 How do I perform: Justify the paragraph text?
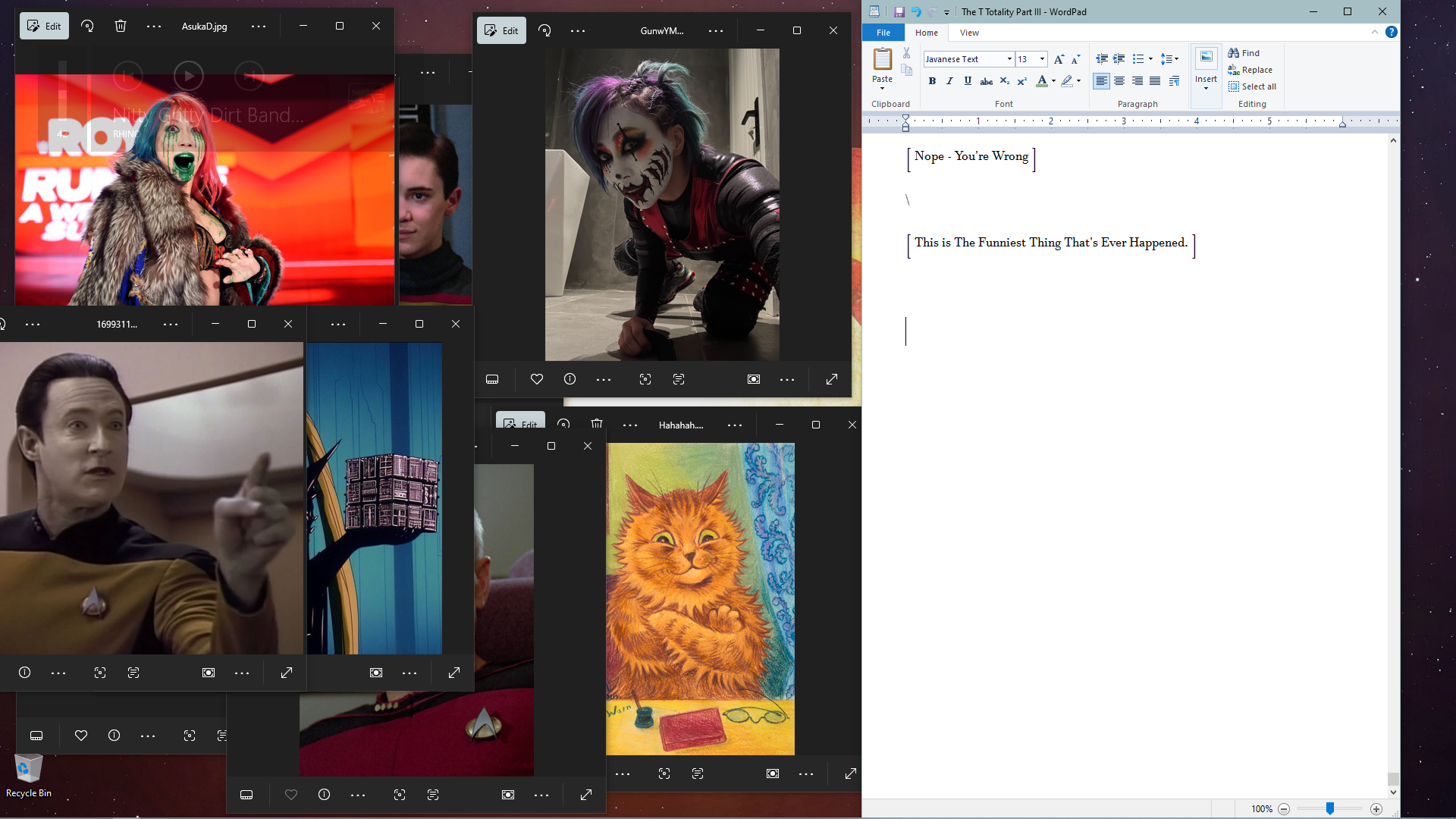tap(1155, 81)
